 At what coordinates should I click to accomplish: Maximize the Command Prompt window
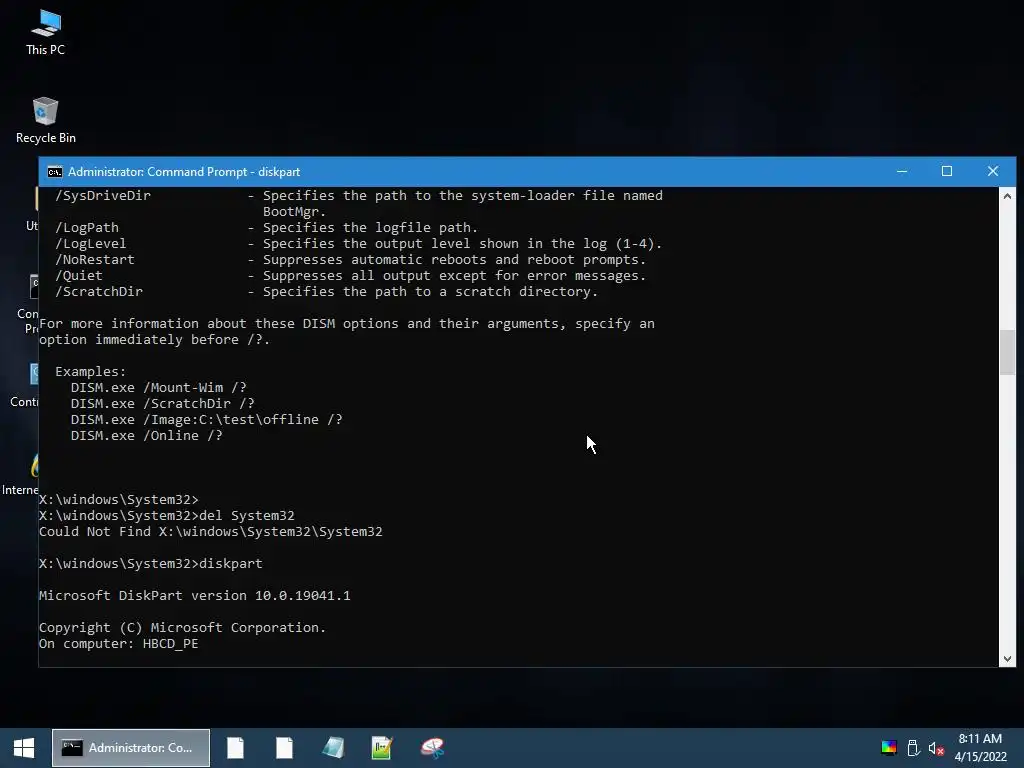[947, 171]
